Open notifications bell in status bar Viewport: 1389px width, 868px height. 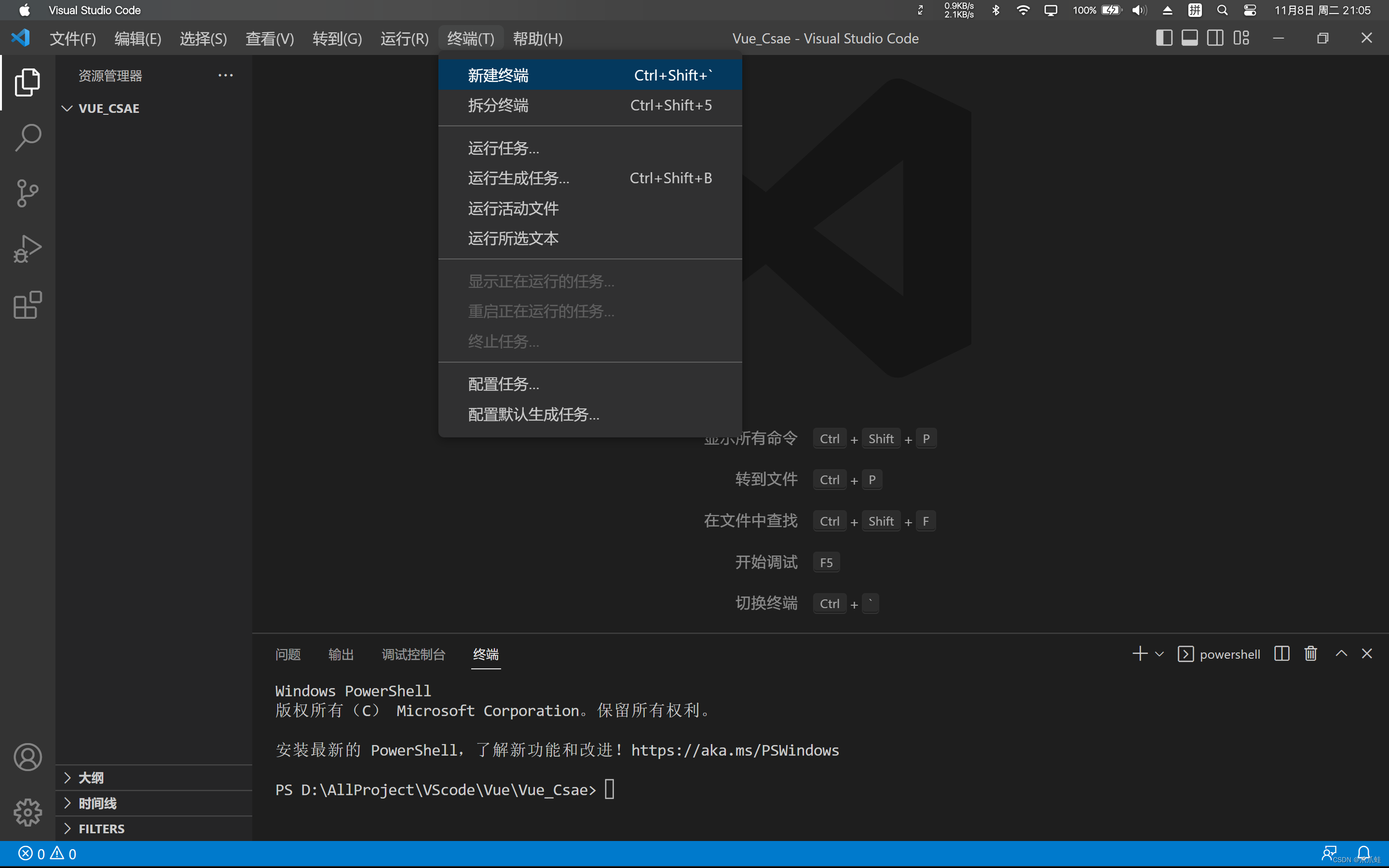1364,853
